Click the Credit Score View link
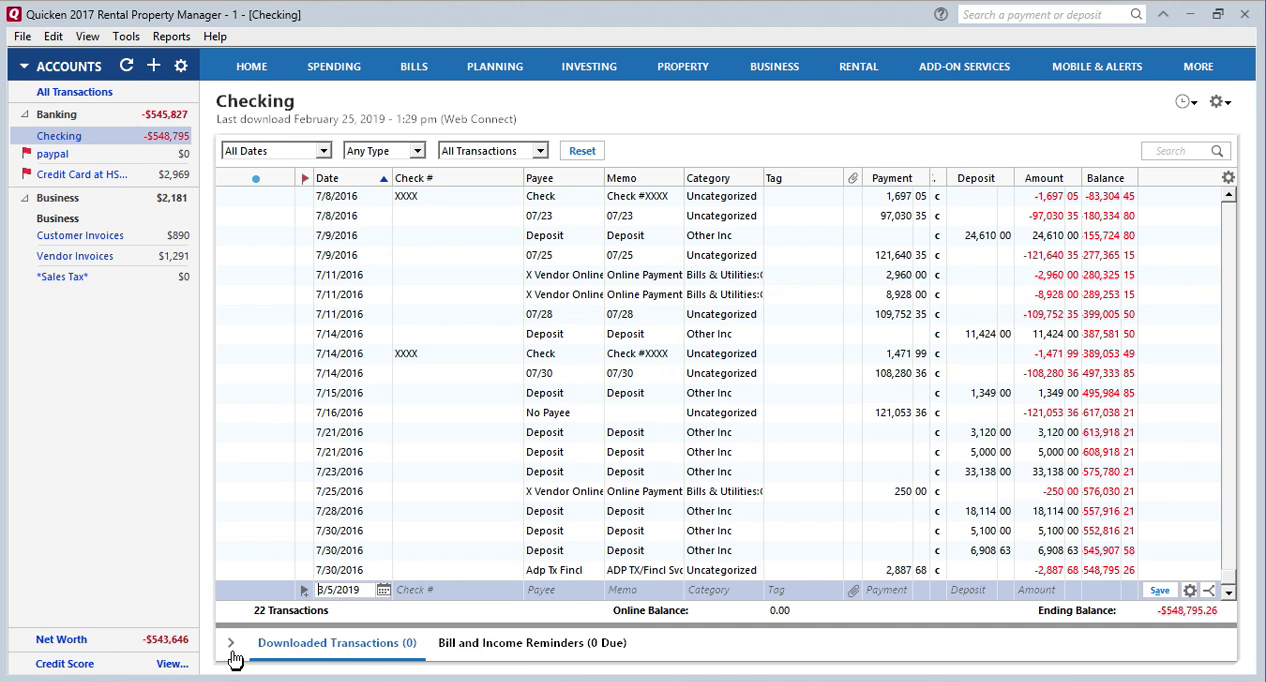Image resolution: width=1266 pixels, height=682 pixels. [172, 664]
